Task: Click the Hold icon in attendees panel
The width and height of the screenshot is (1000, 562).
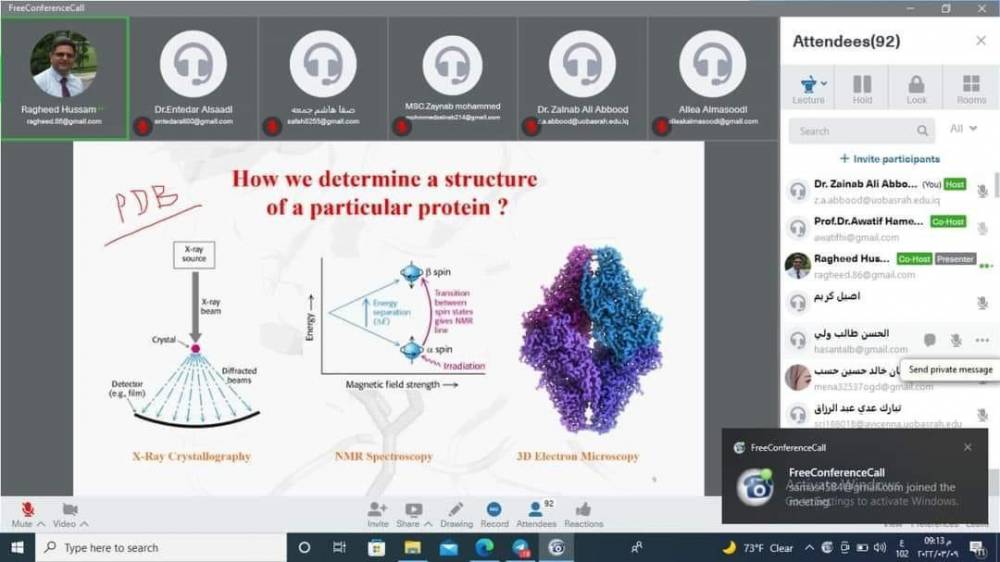Action: [862, 85]
